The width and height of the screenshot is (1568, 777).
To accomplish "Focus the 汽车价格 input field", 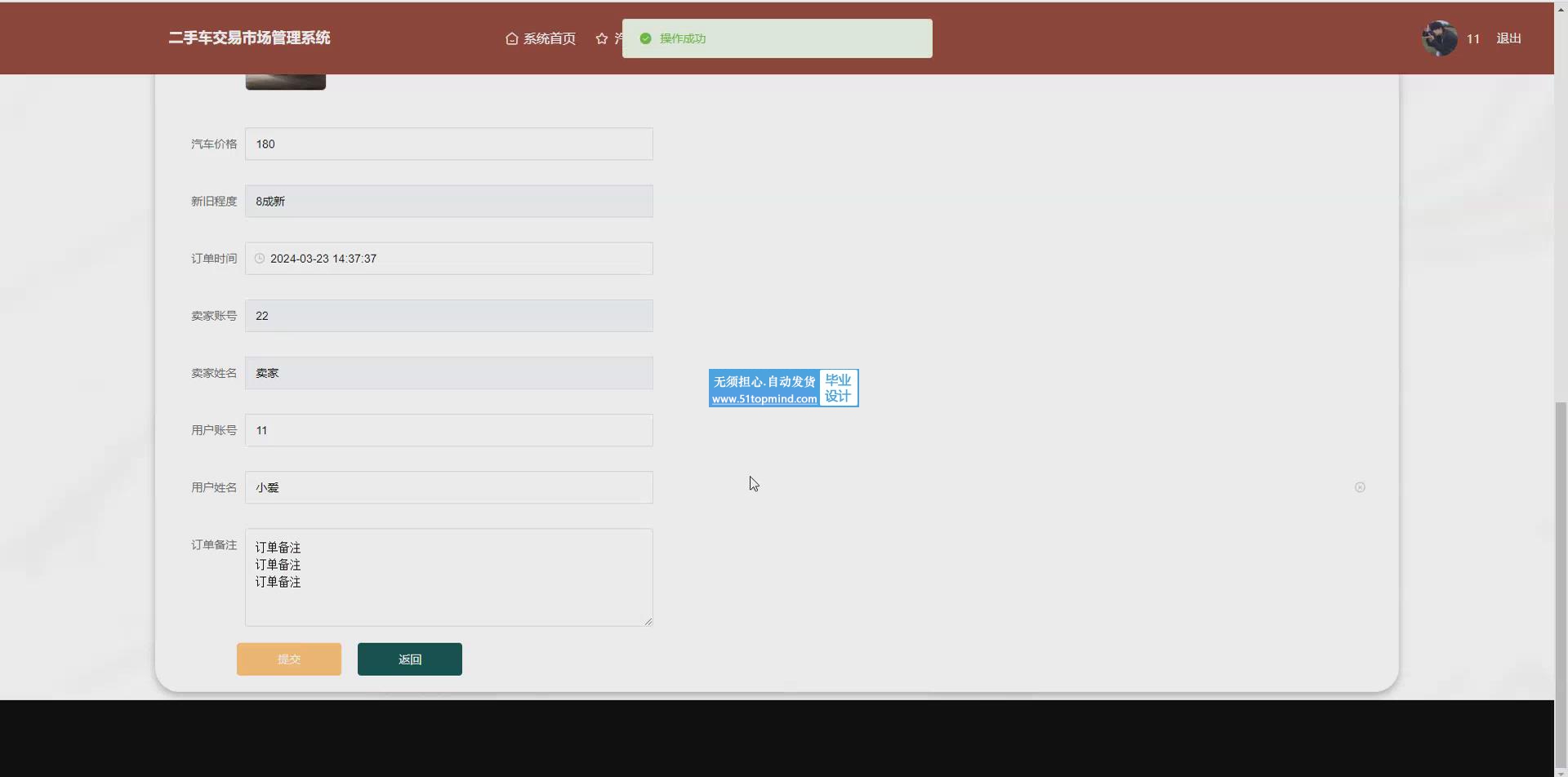I will click(449, 144).
